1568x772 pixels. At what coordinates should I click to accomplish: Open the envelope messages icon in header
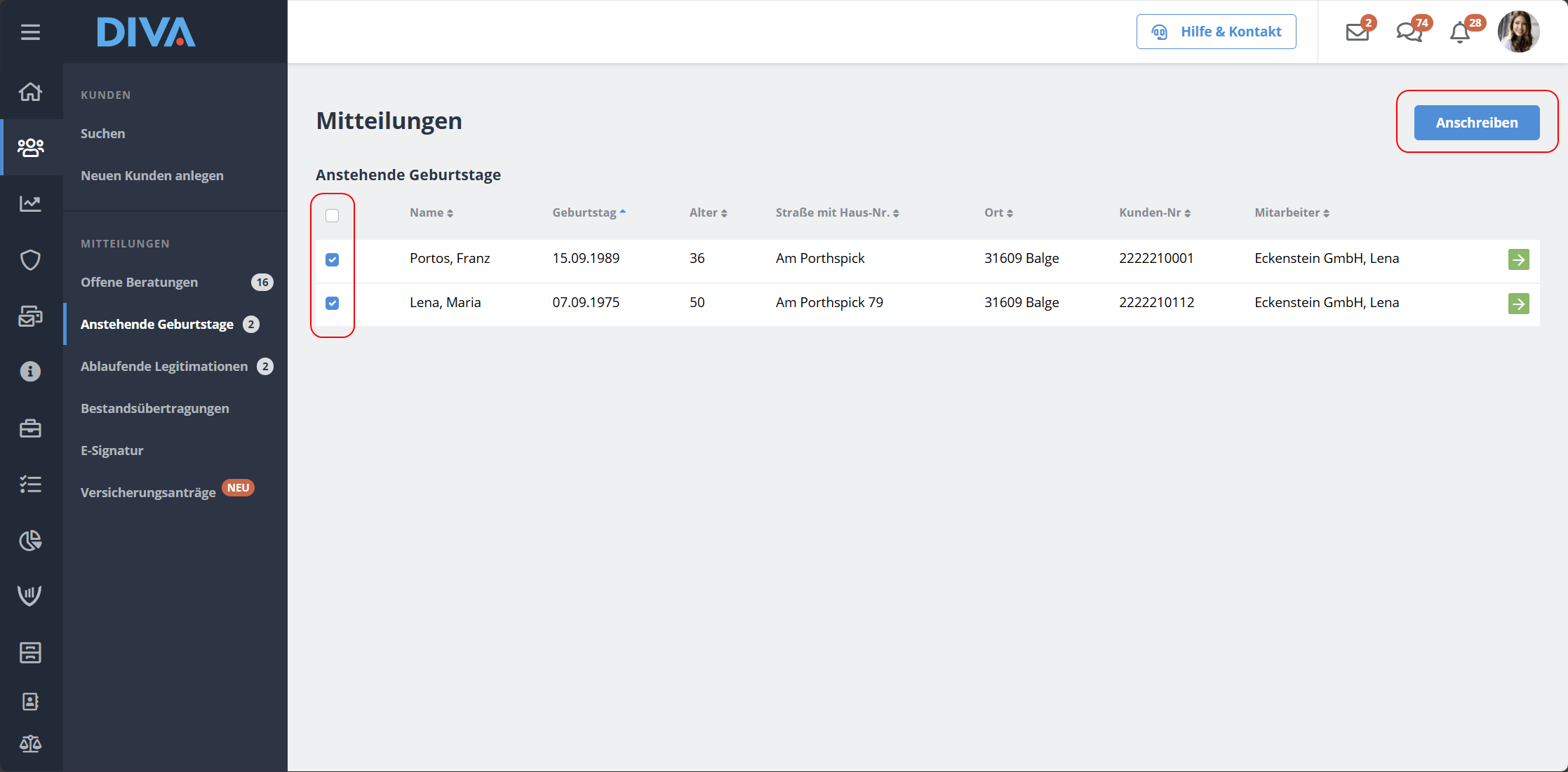point(1358,32)
